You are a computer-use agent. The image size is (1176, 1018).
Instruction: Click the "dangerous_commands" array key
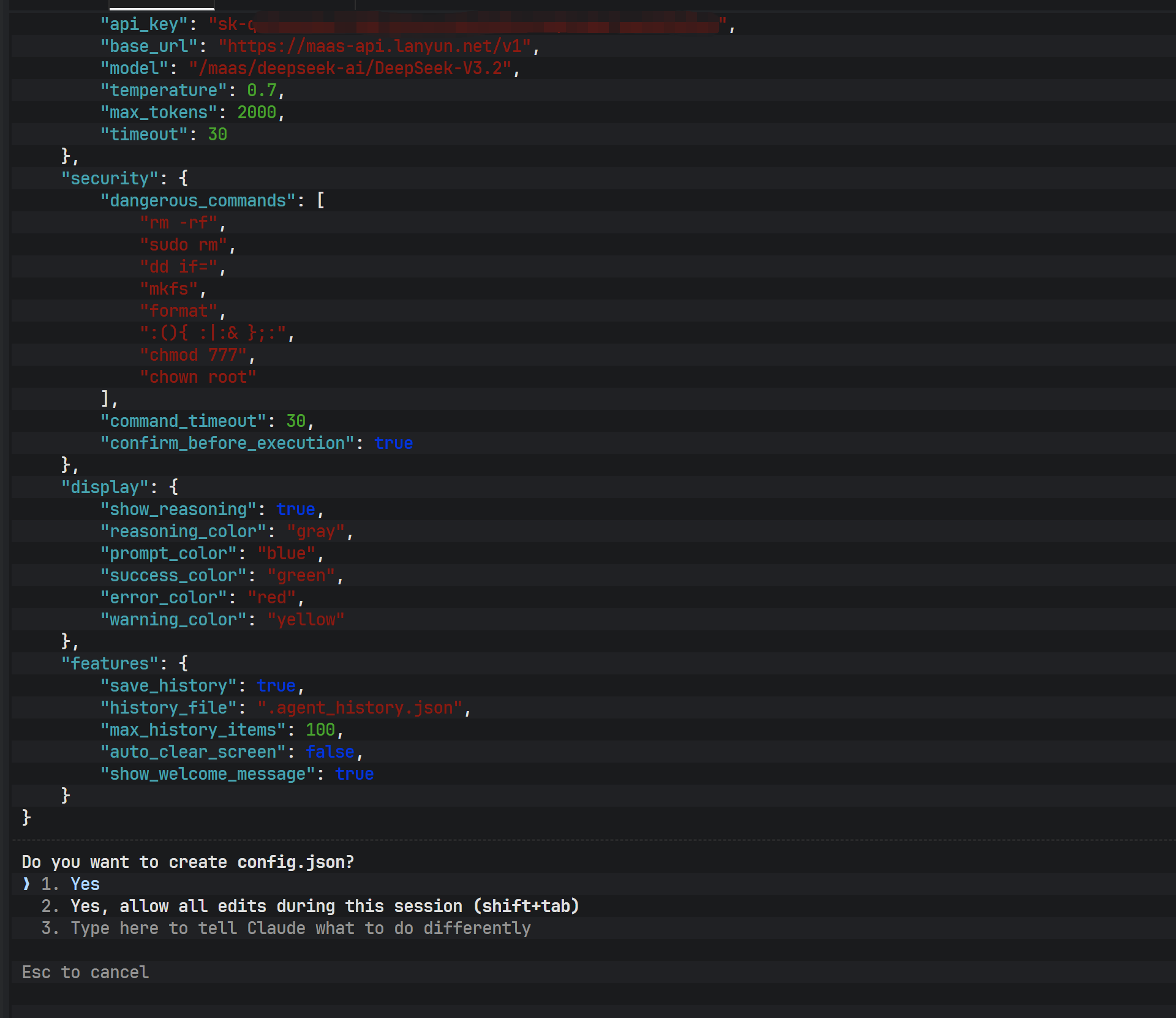pyautogui.click(x=198, y=201)
